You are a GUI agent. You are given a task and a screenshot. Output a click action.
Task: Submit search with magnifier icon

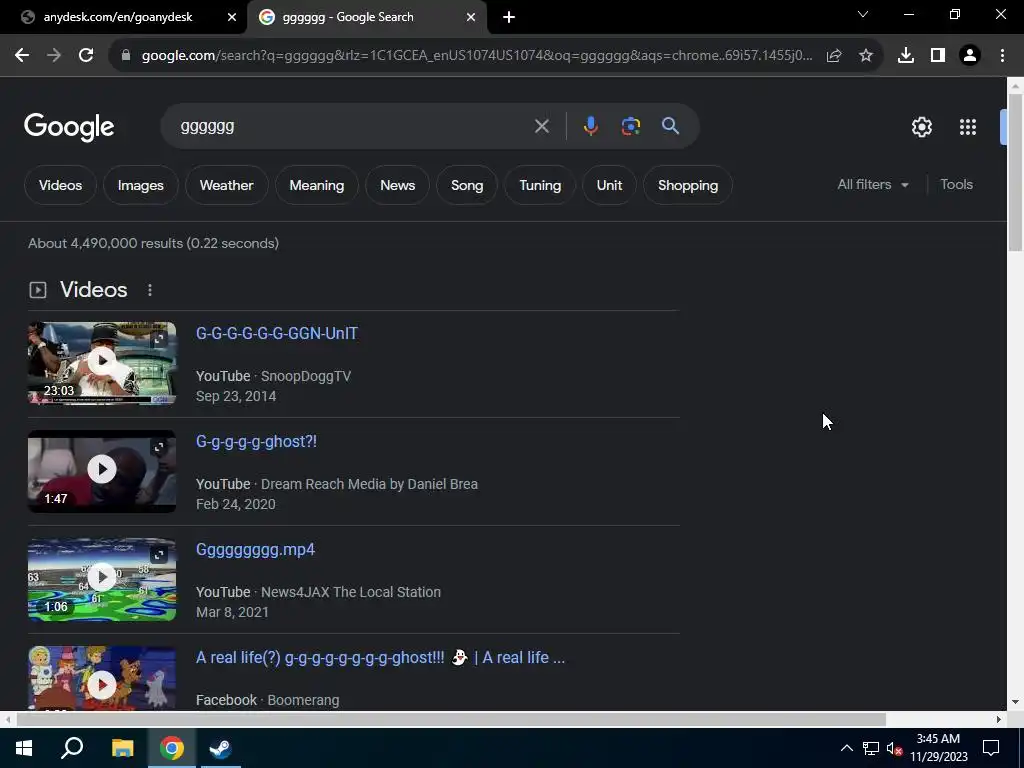[670, 126]
